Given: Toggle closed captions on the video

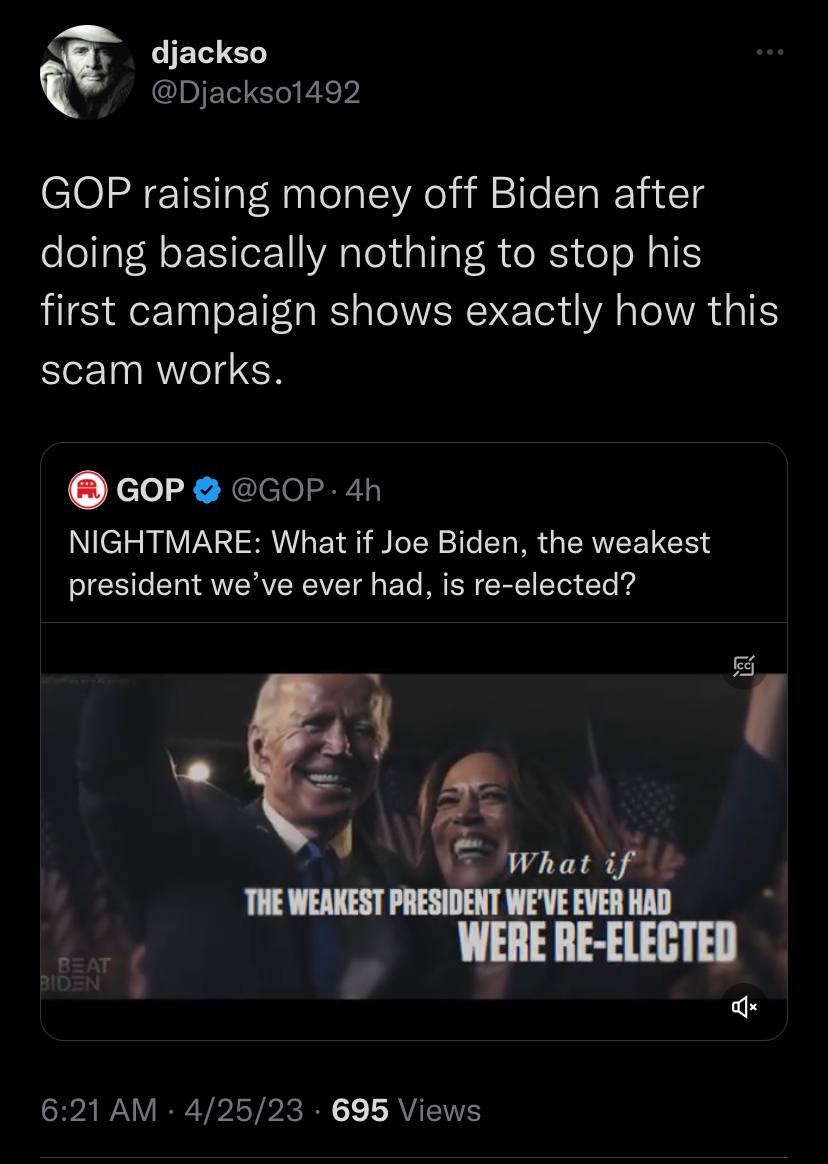Looking at the screenshot, I should pos(744,665).
